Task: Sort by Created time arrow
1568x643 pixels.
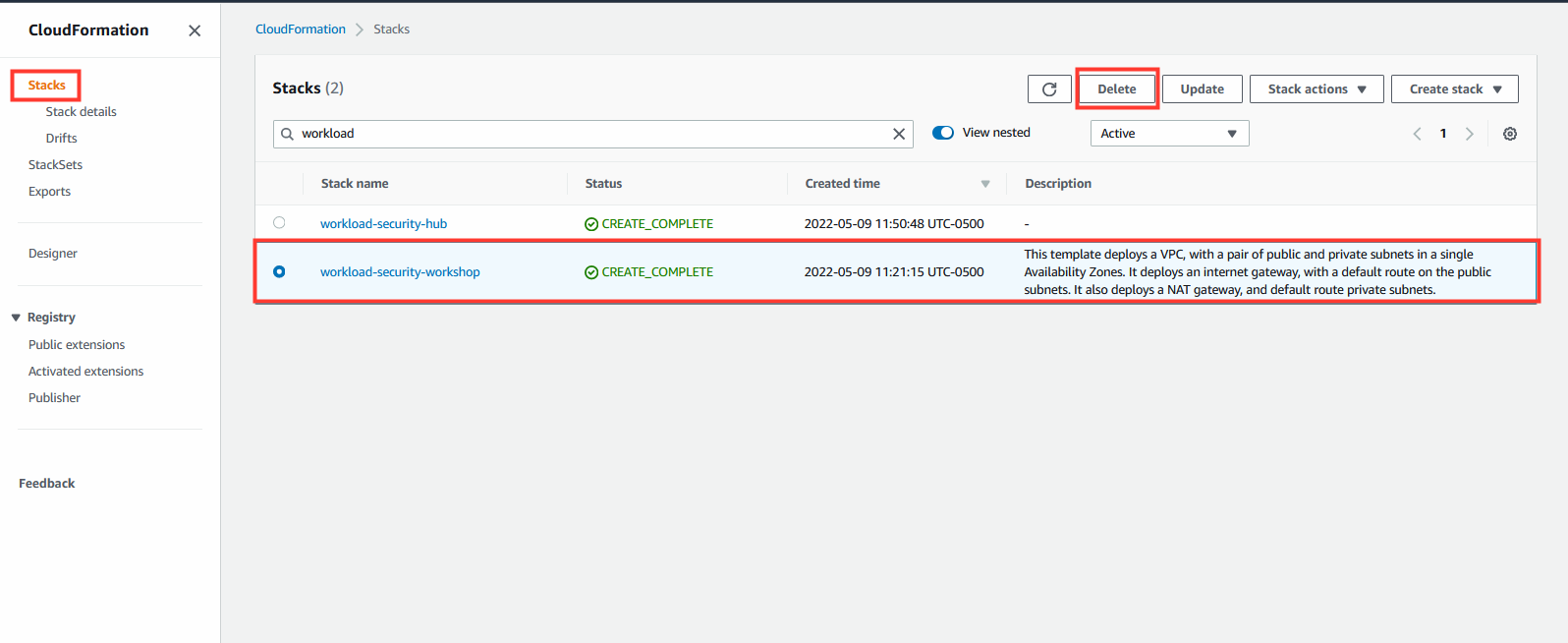Action: pos(985,184)
